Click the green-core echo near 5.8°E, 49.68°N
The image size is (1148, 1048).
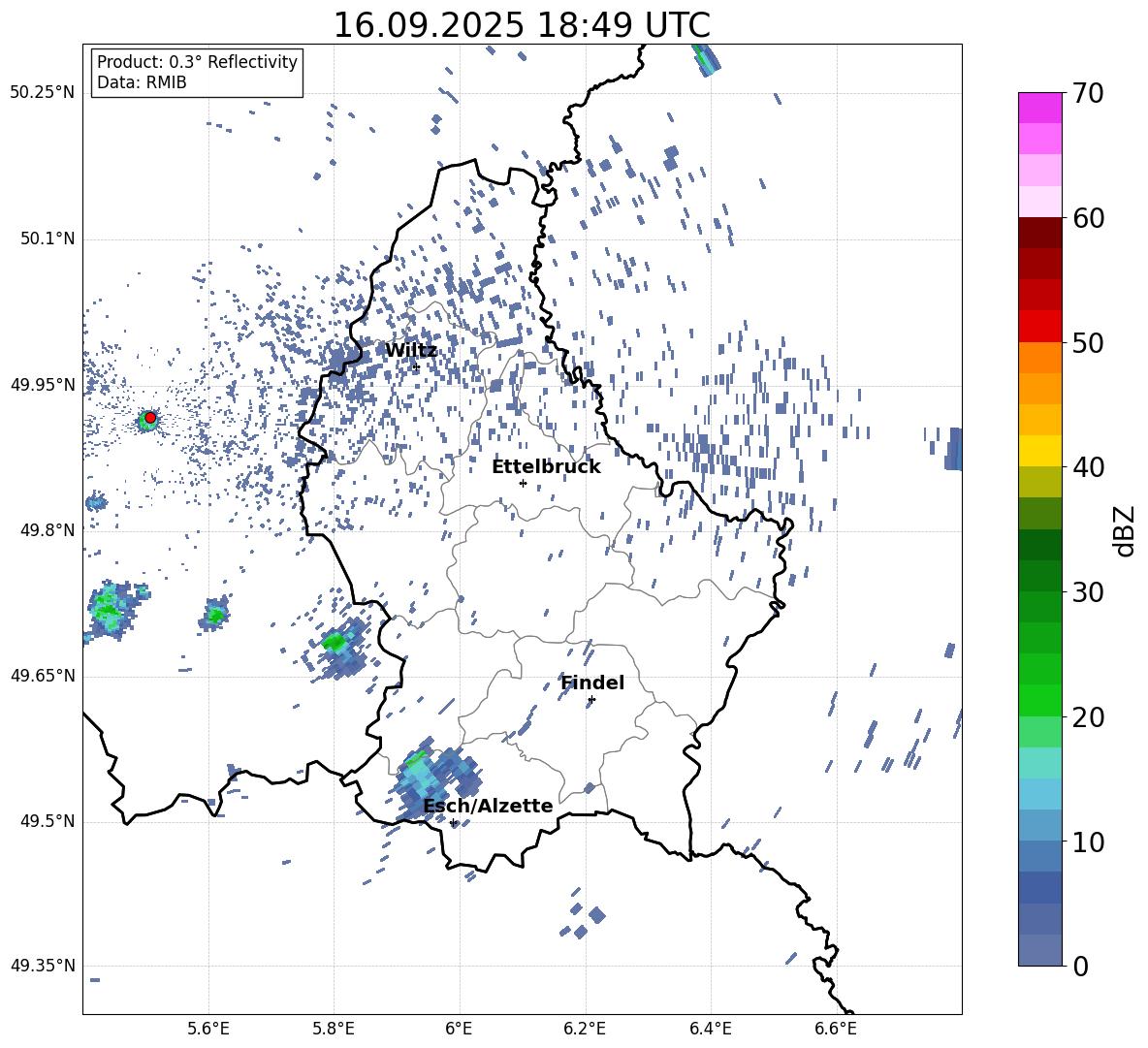pyautogui.click(x=339, y=646)
